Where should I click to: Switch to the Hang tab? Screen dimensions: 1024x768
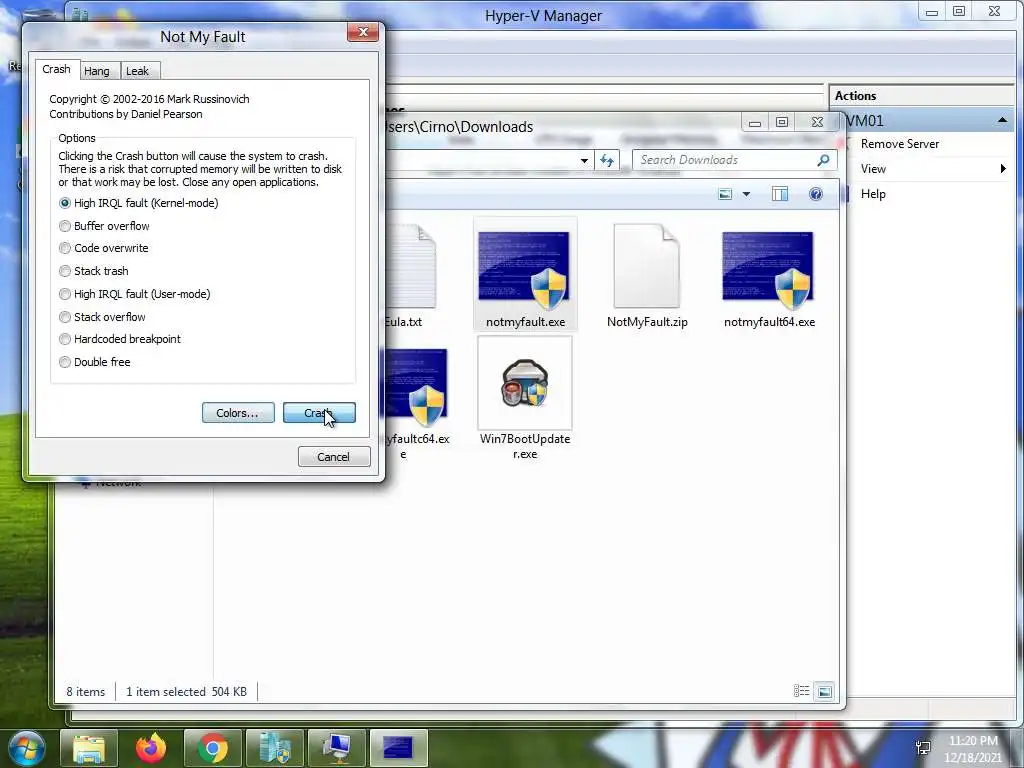[97, 71]
